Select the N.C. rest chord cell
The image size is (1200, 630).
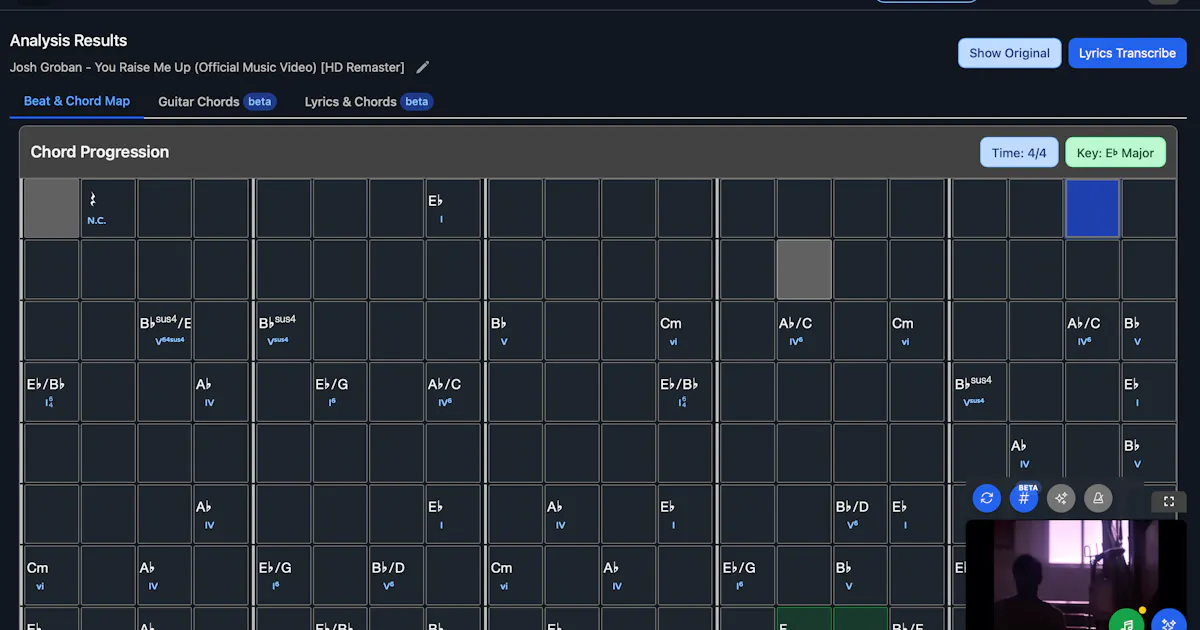[x=108, y=208]
